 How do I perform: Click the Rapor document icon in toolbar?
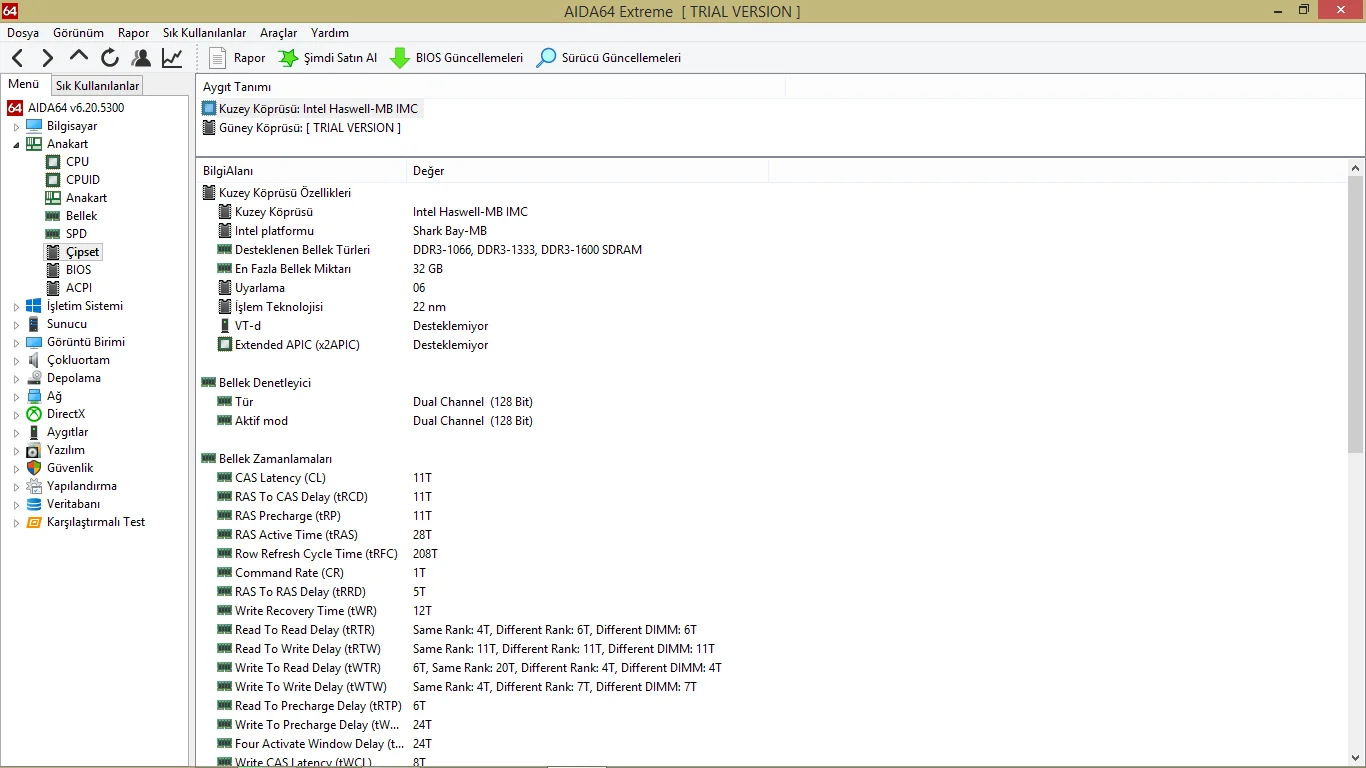[x=218, y=58]
